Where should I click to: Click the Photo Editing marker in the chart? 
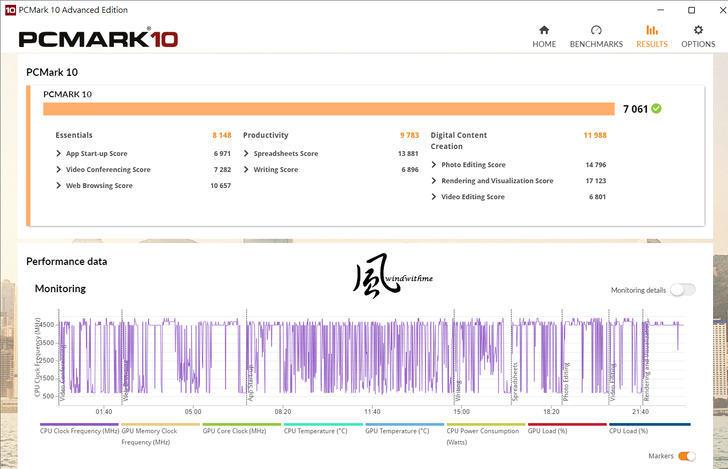tap(566, 382)
